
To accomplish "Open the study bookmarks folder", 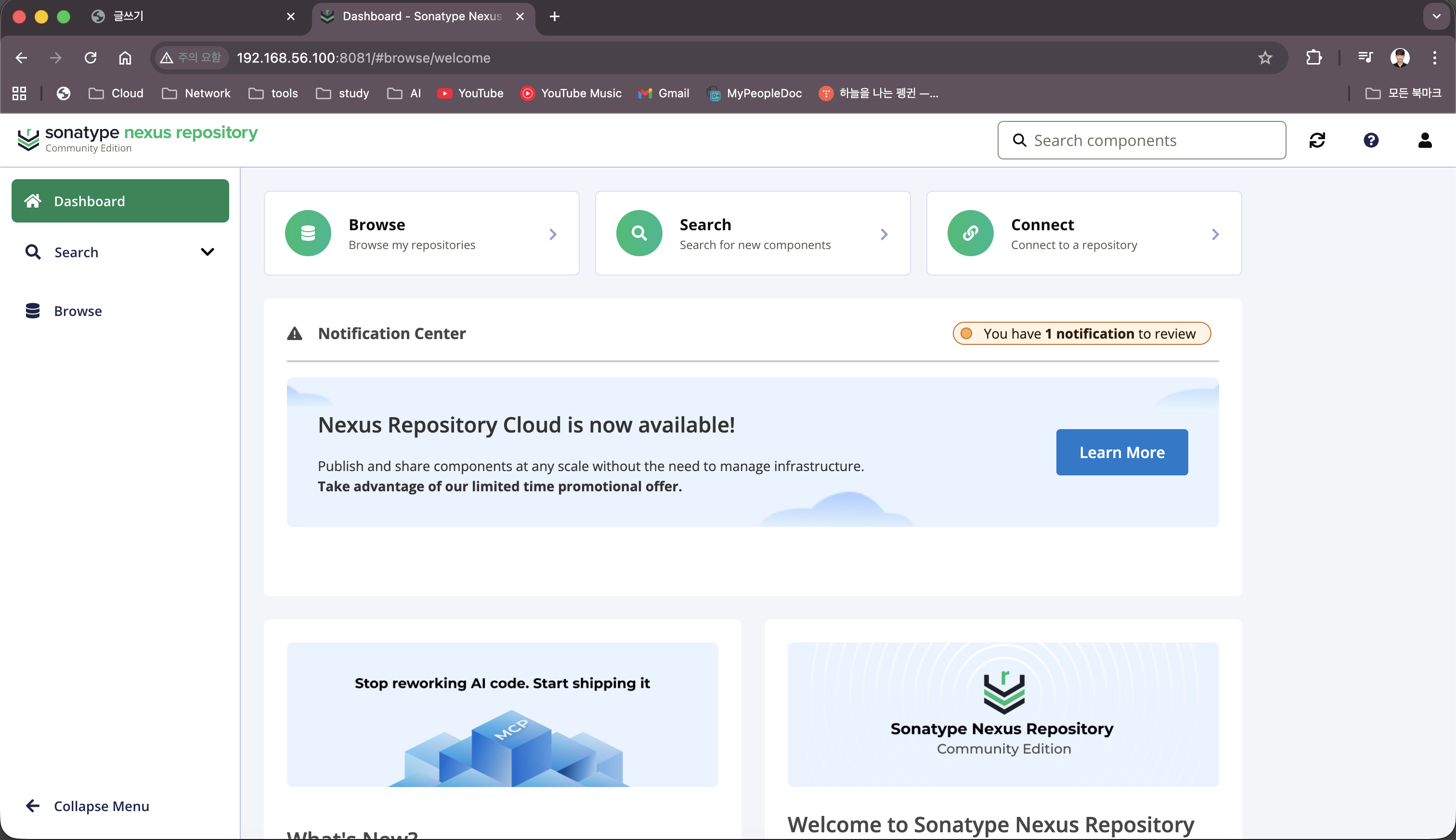I will [342, 93].
